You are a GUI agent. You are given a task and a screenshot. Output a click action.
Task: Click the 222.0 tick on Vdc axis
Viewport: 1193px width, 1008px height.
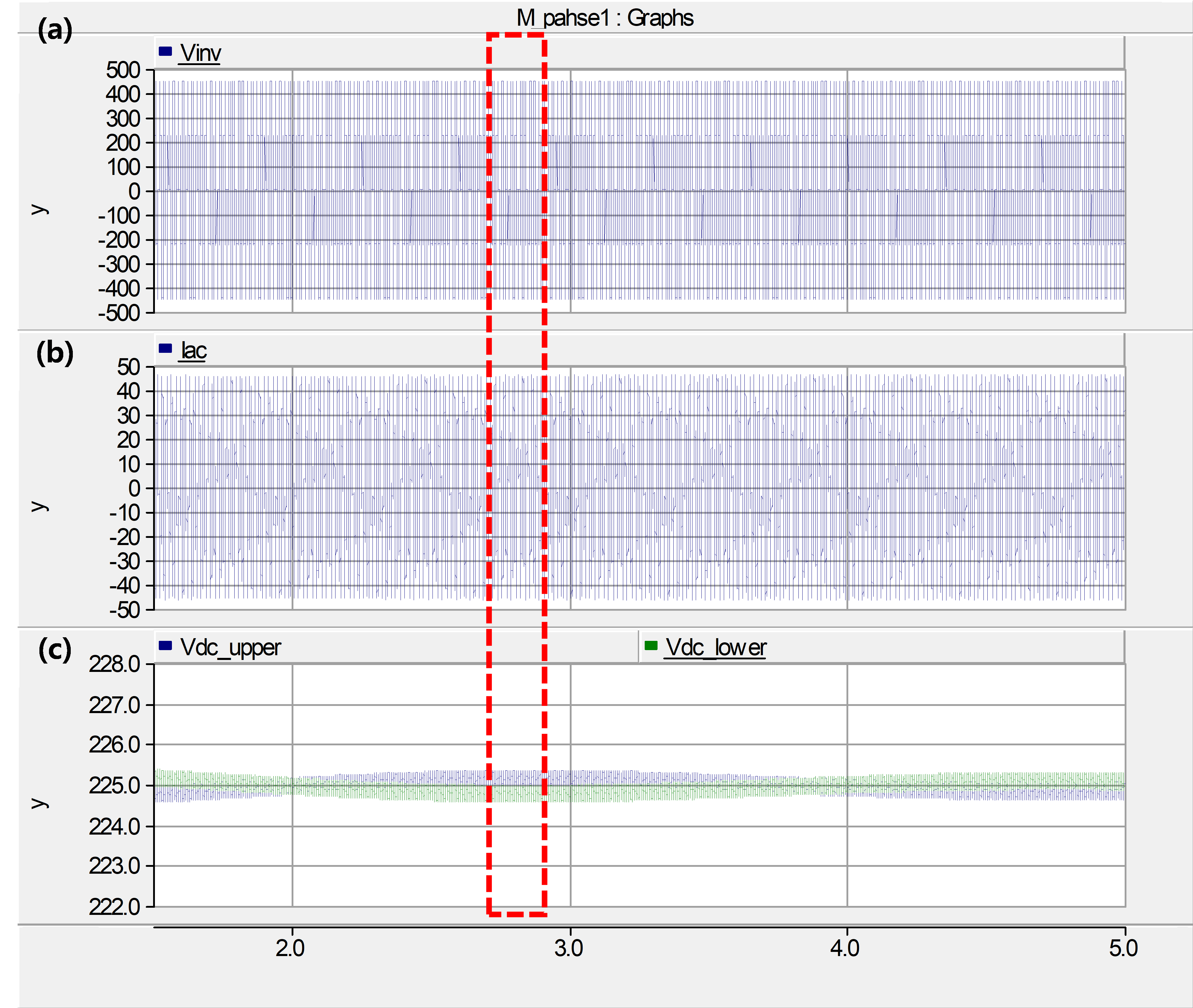point(114,907)
